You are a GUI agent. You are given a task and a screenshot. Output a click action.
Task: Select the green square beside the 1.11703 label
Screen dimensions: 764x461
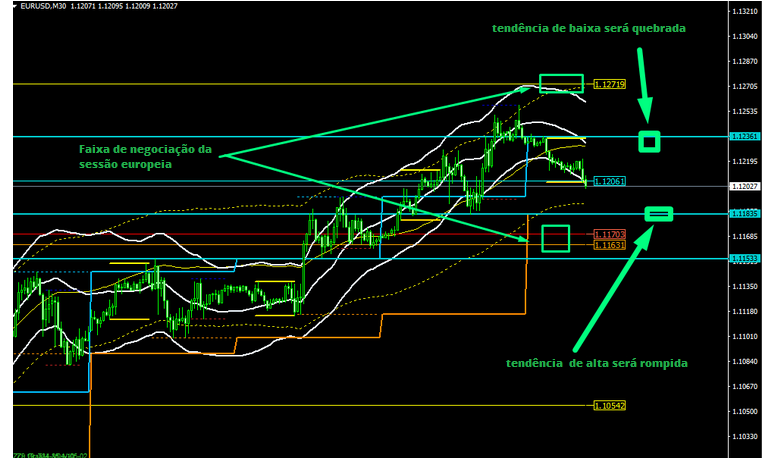pyautogui.click(x=555, y=238)
